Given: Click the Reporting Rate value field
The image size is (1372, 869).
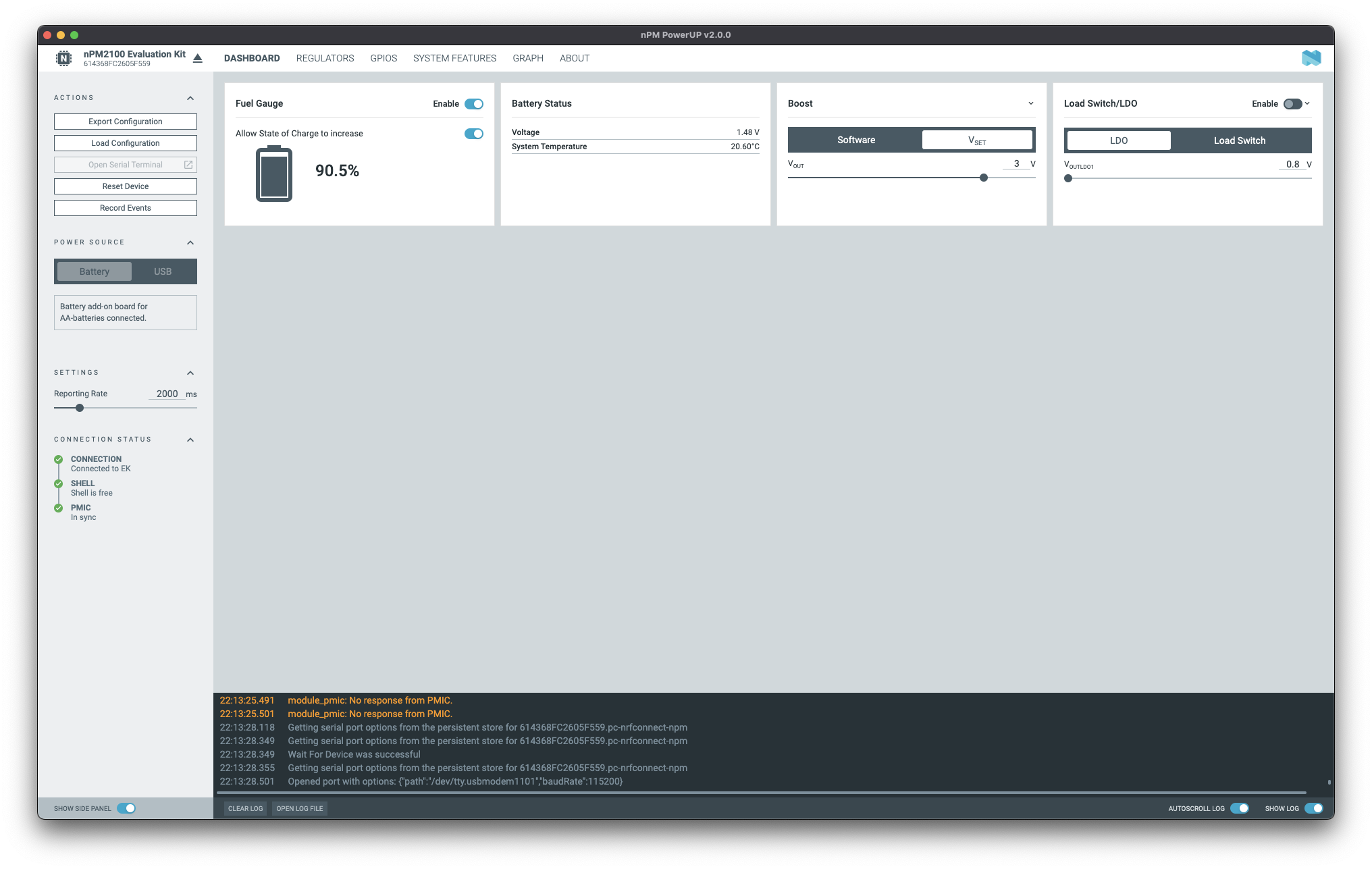Looking at the screenshot, I should tap(166, 394).
